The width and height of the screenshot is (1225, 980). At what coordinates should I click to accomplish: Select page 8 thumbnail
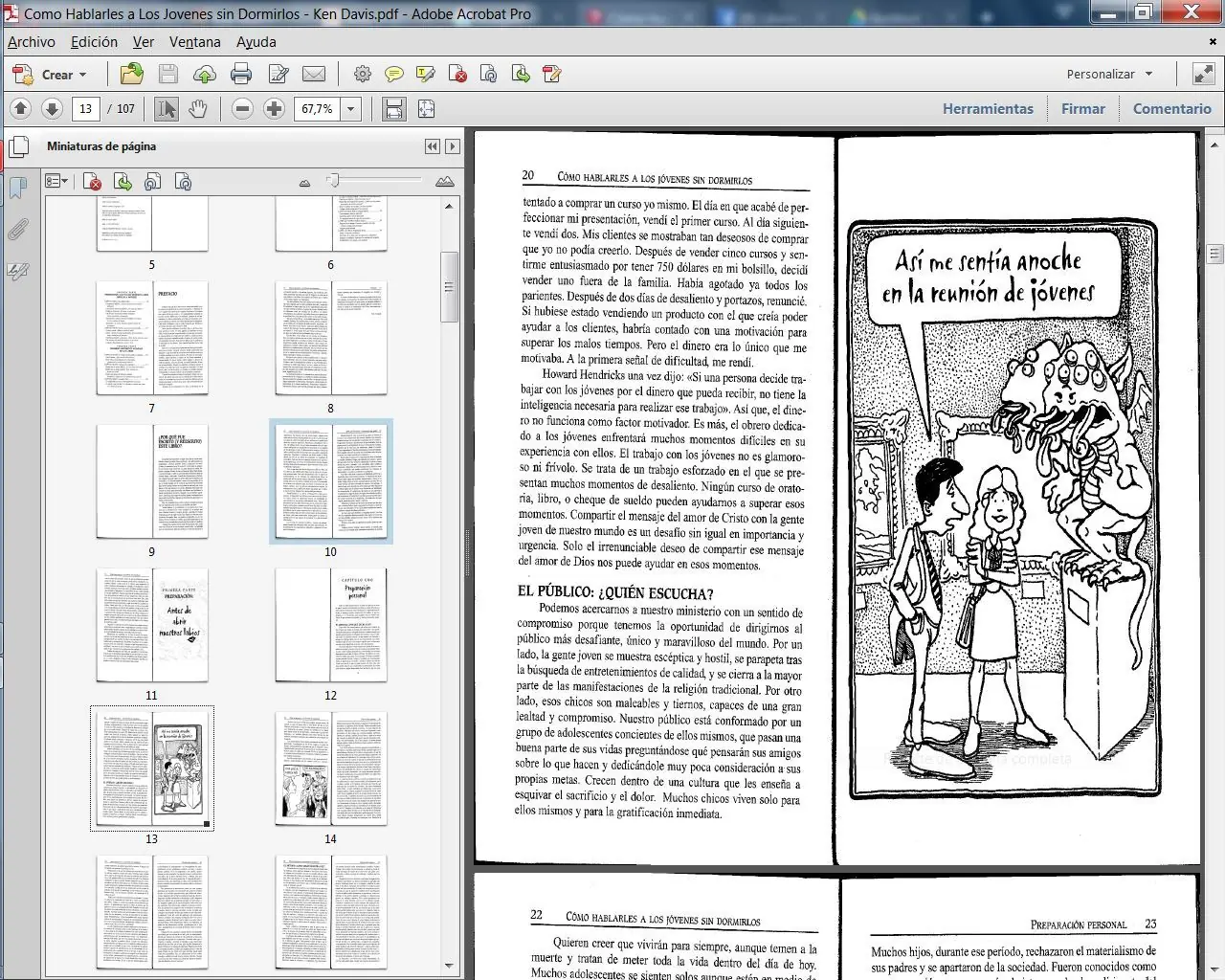[x=331, y=338]
